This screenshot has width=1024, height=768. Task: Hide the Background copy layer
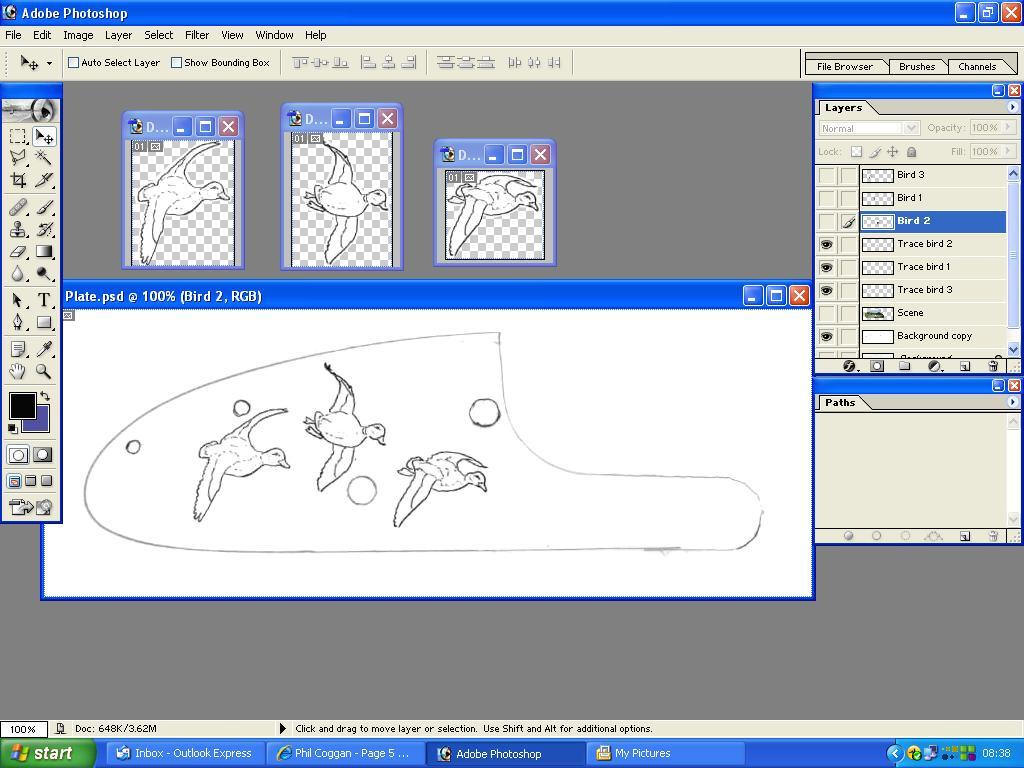point(827,336)
